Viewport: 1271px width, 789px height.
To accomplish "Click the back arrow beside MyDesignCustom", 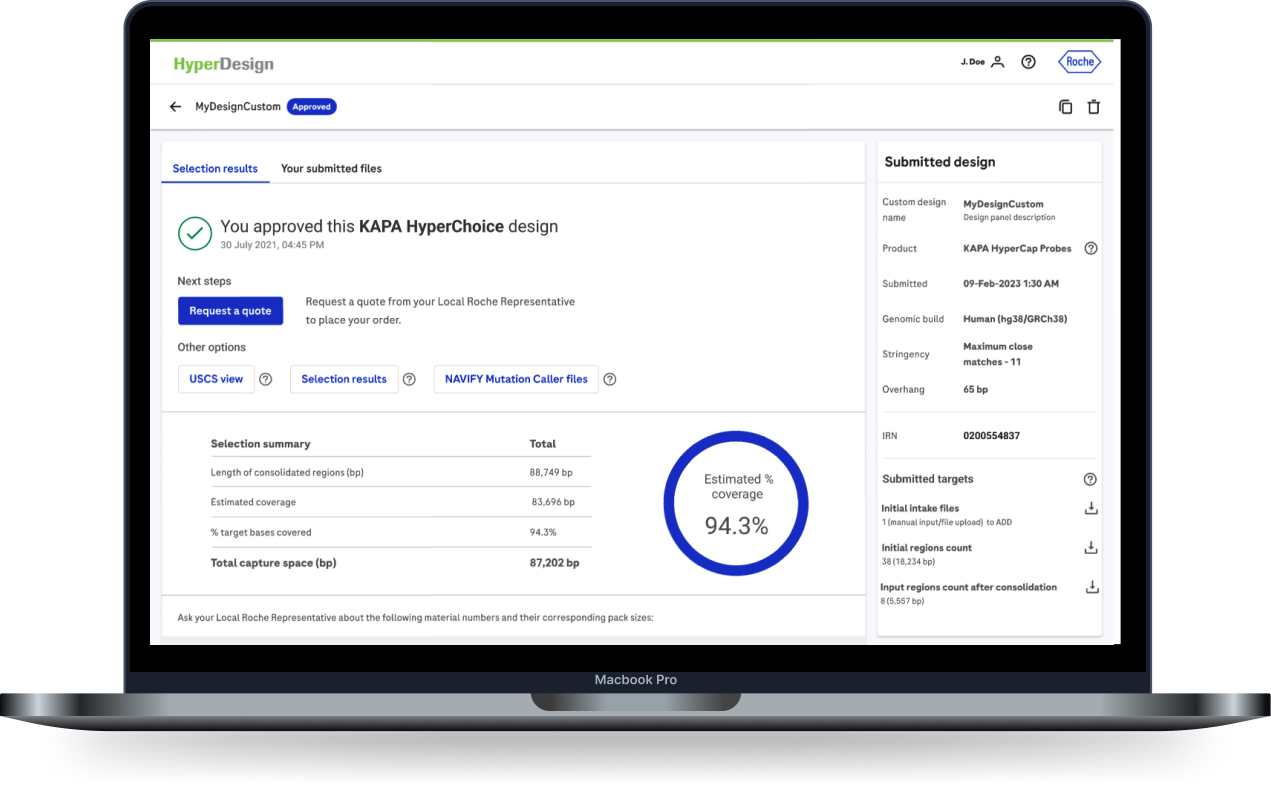I will (x=175, y=107).
